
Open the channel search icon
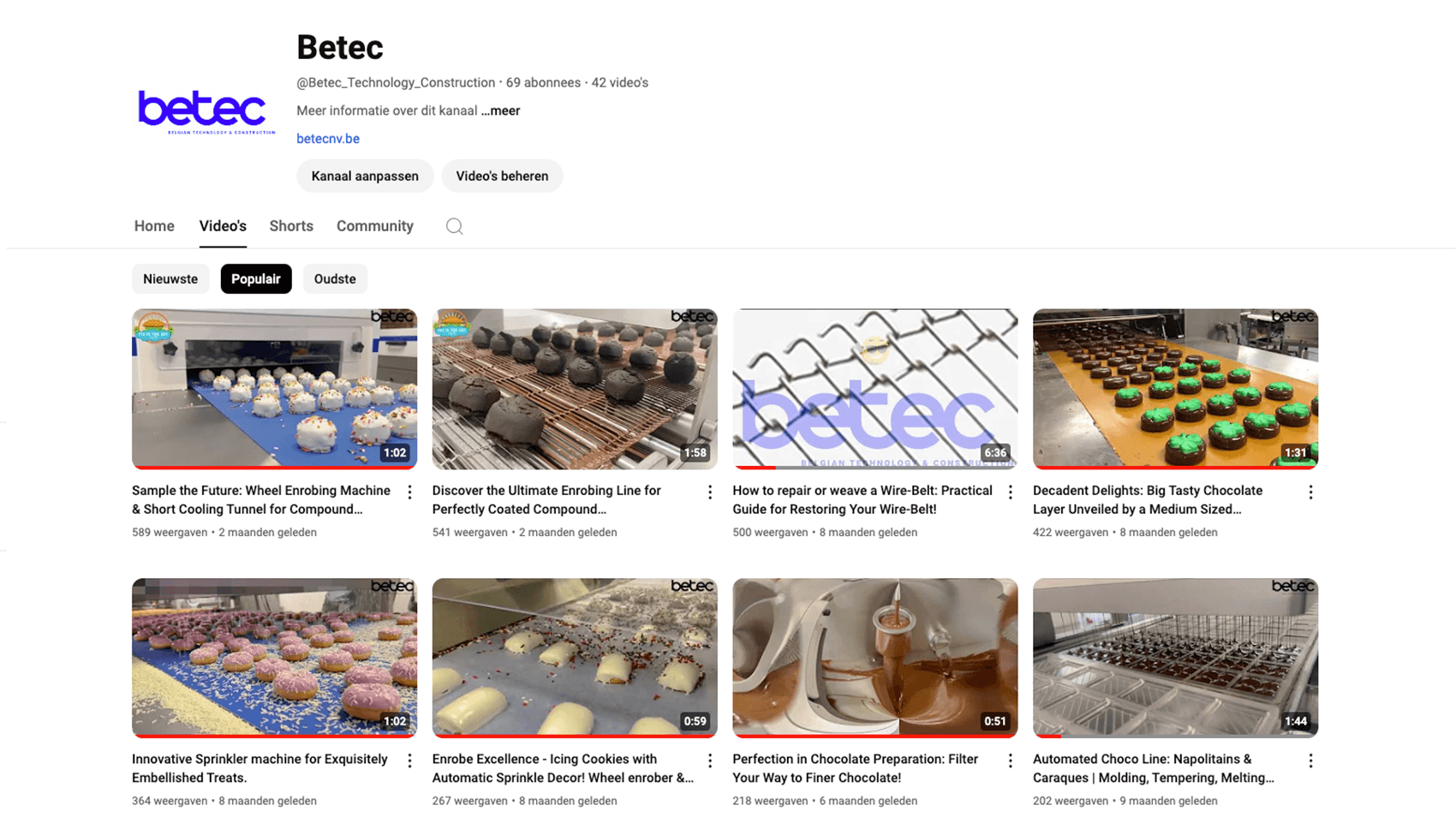point(454,226)
